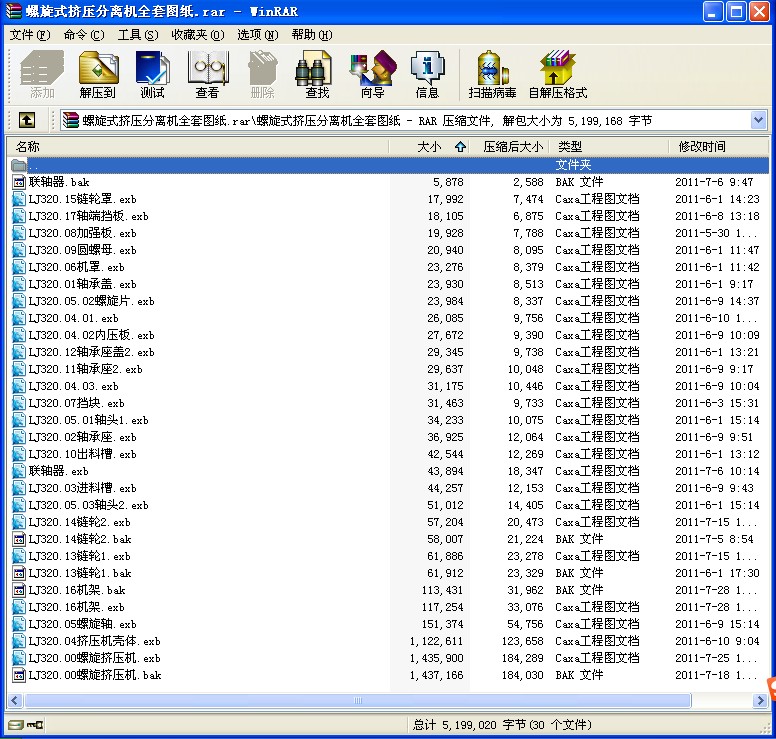Select row LJ320.12轴承座盖2.exb
This screenshot has width=776, height=739.
click(390, 352)
